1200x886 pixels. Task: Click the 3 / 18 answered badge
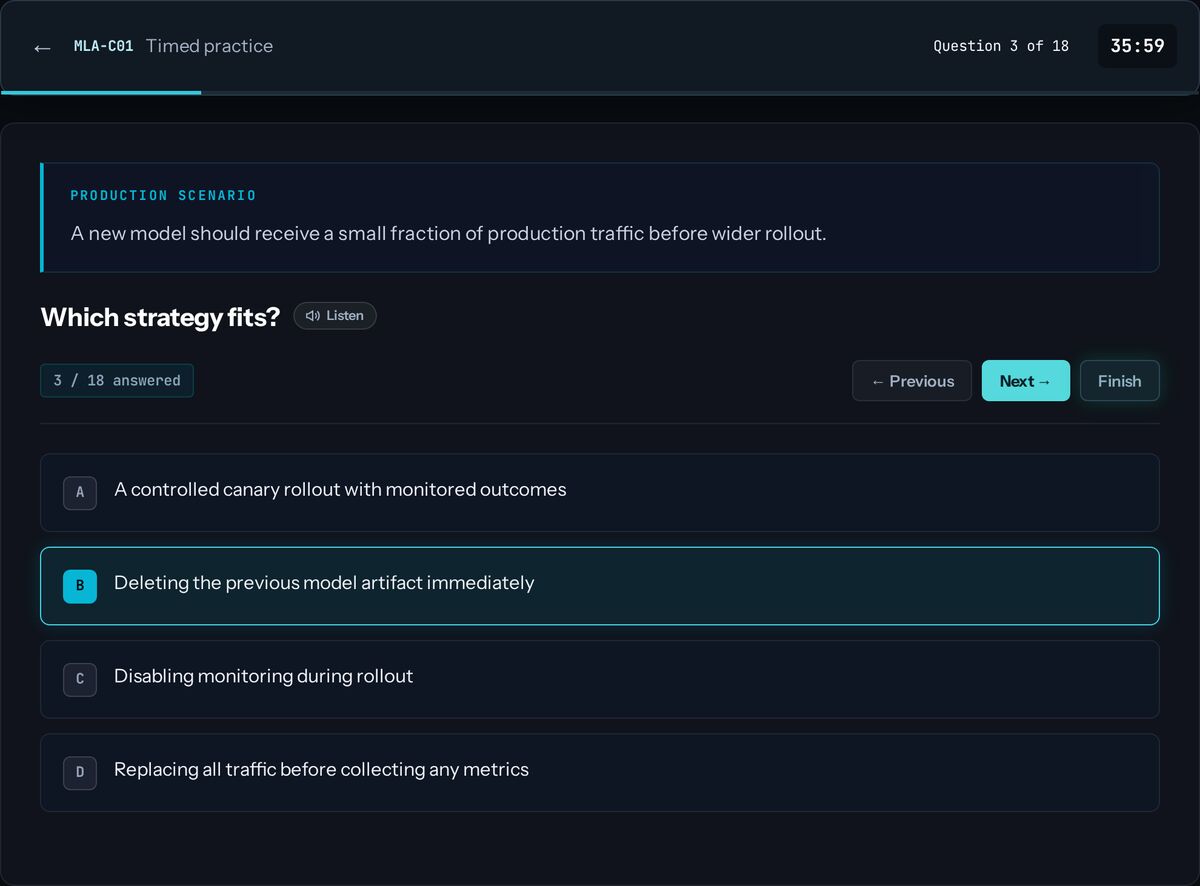(x=117, y=381)
